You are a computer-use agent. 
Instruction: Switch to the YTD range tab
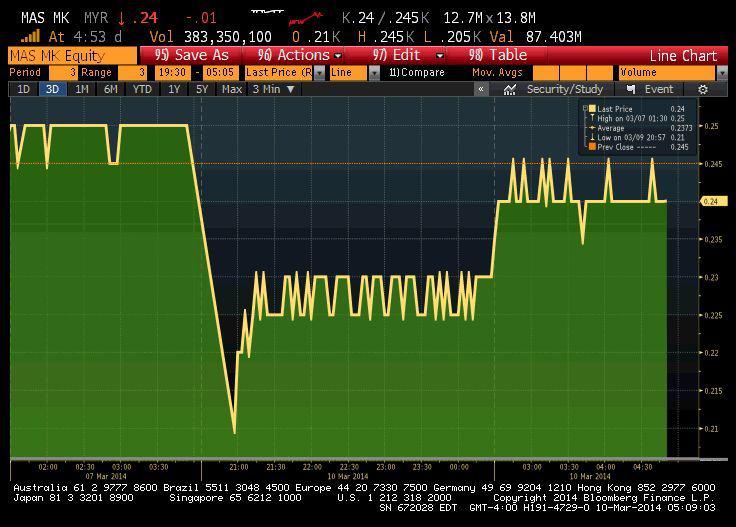tap(142, 89)
